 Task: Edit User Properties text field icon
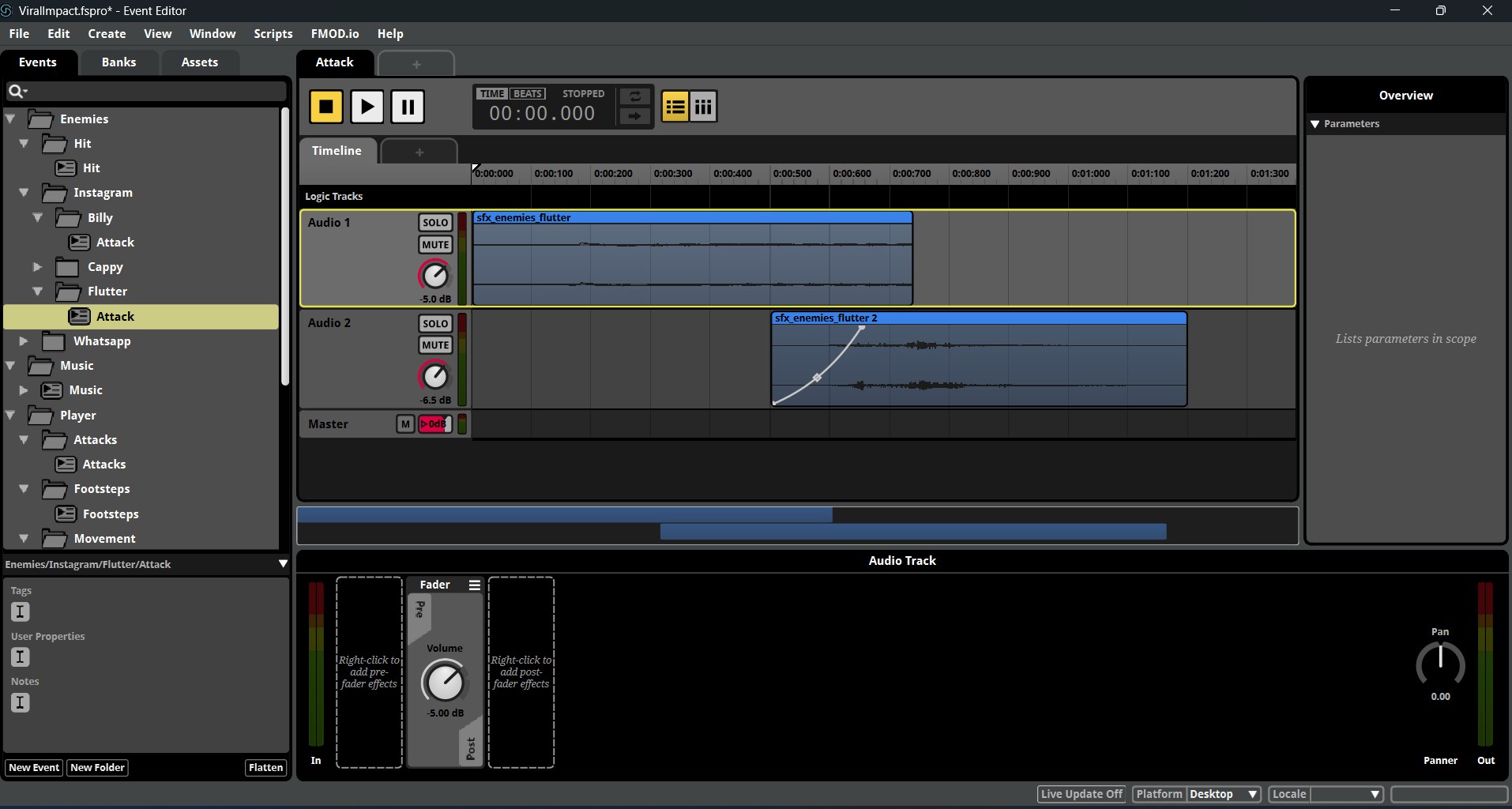point(21,657)
